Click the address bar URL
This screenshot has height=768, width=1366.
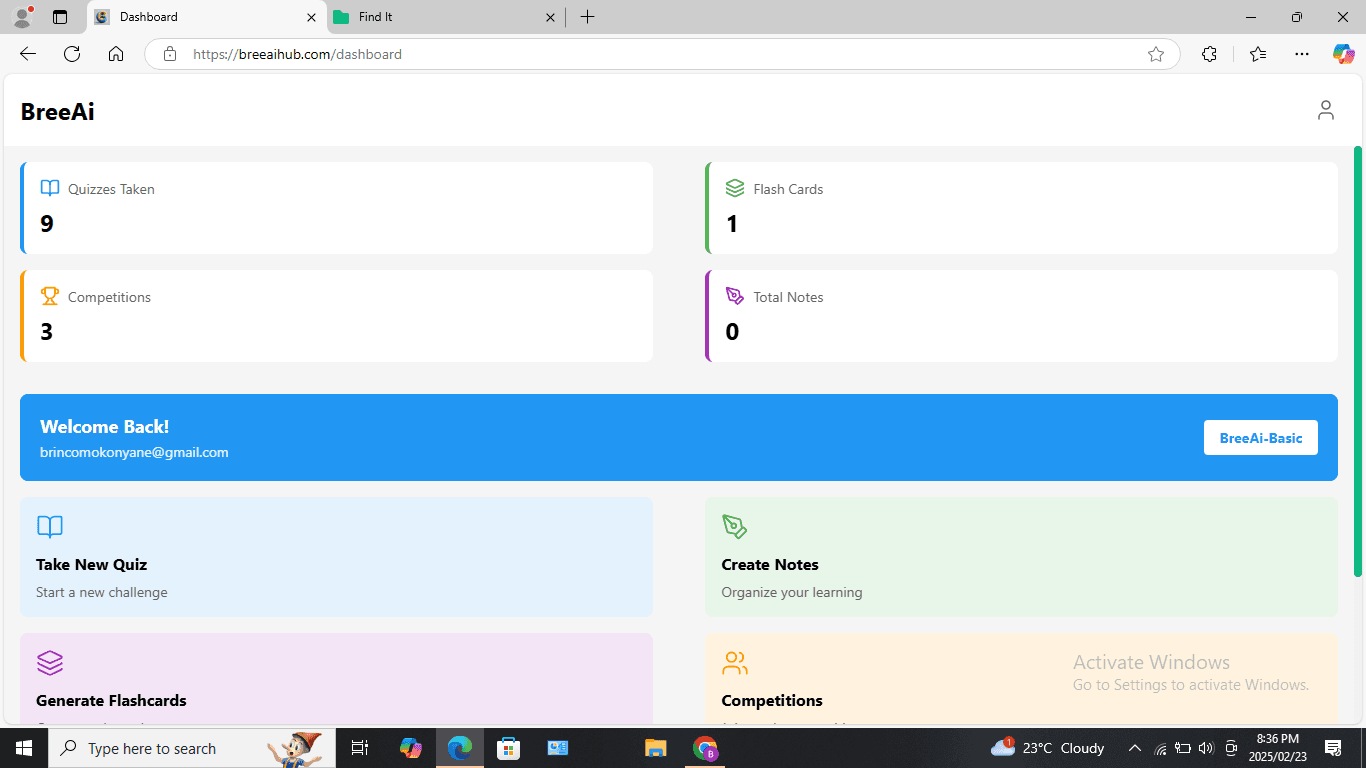[297, 54]
